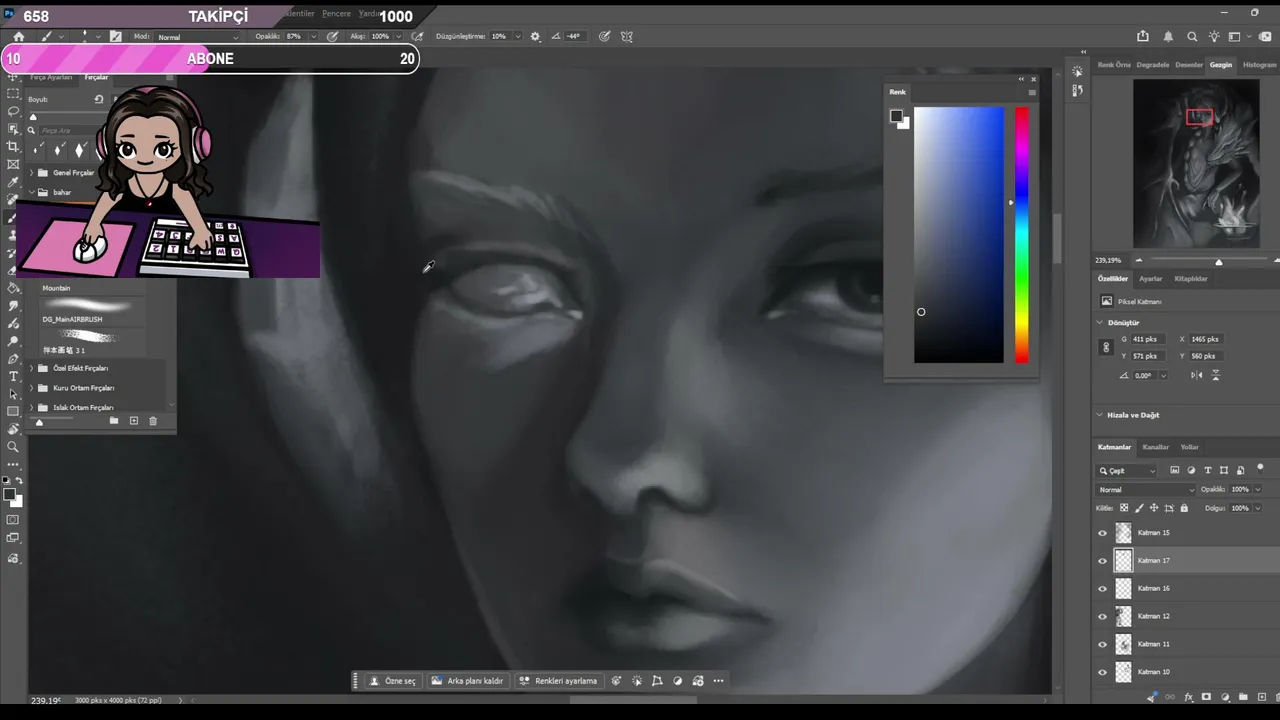This screenshot has width=1280, height=720.
Task: Click the Özne seç button
Action: 392,681
